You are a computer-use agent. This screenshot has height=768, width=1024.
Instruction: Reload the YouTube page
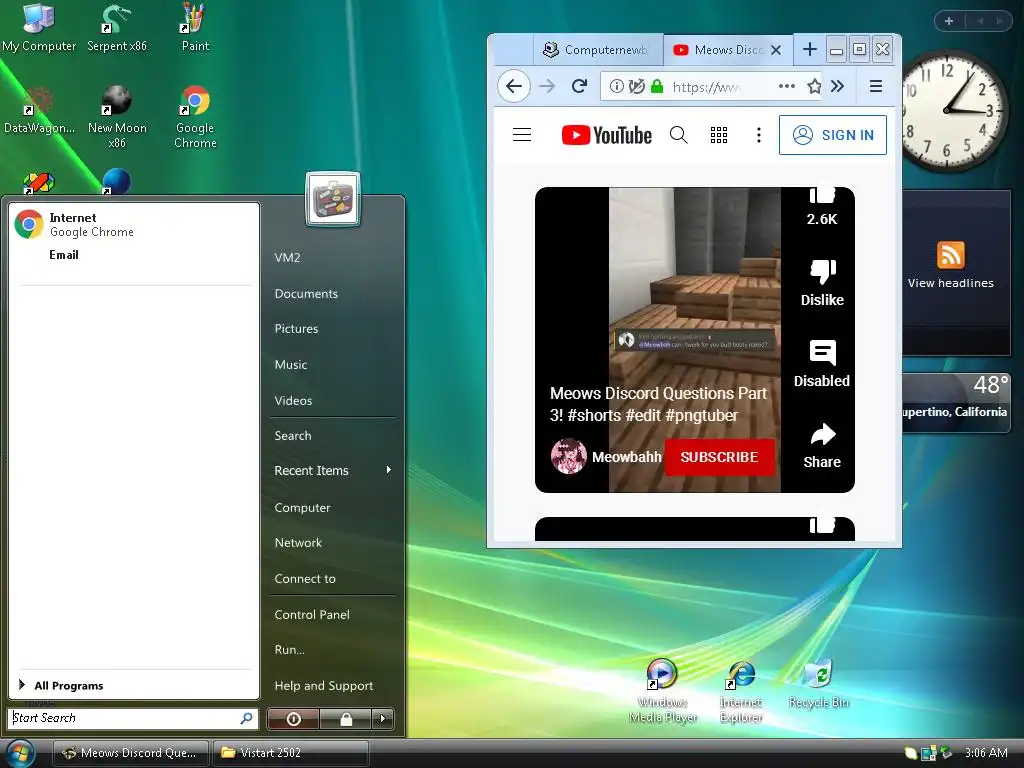click(579, 86)
